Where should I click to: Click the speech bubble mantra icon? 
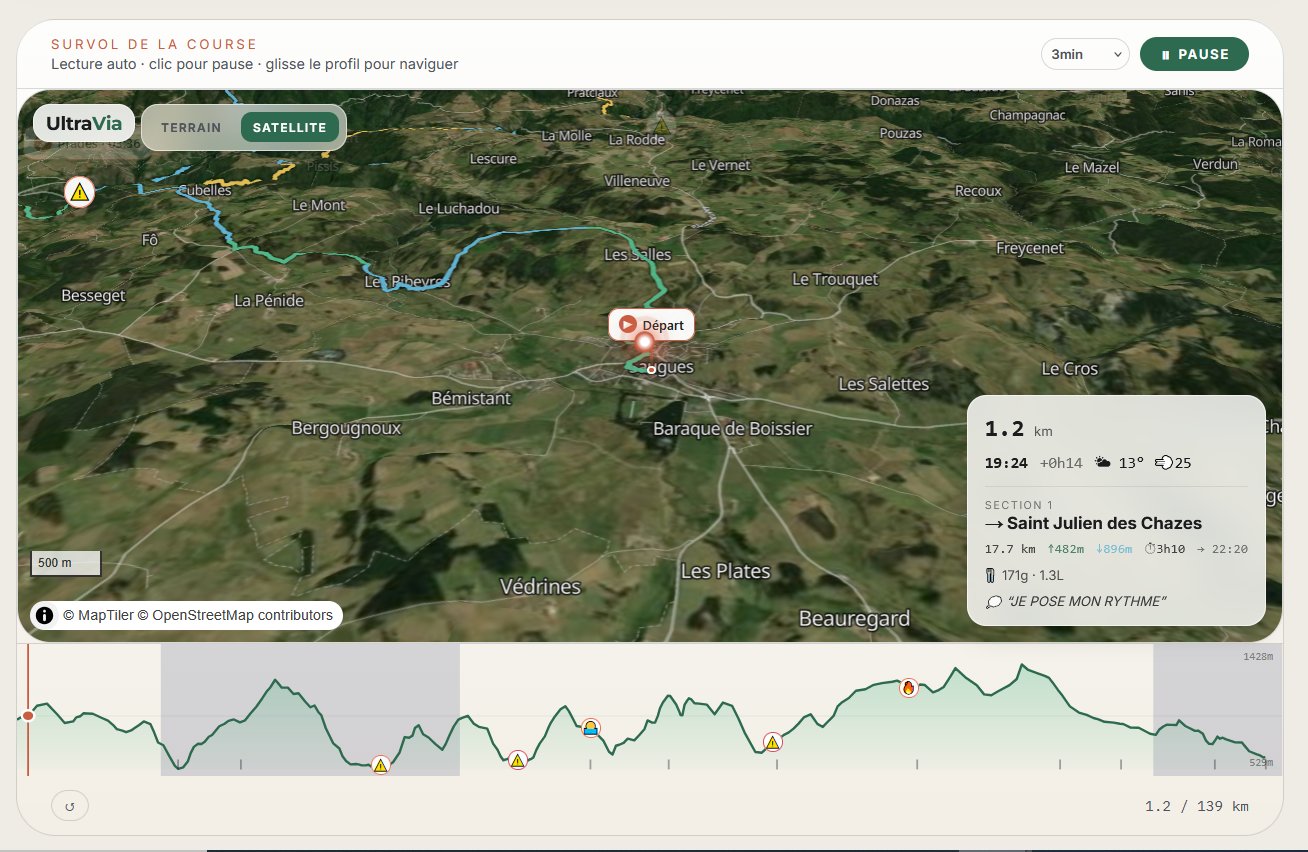coord(993,602)
